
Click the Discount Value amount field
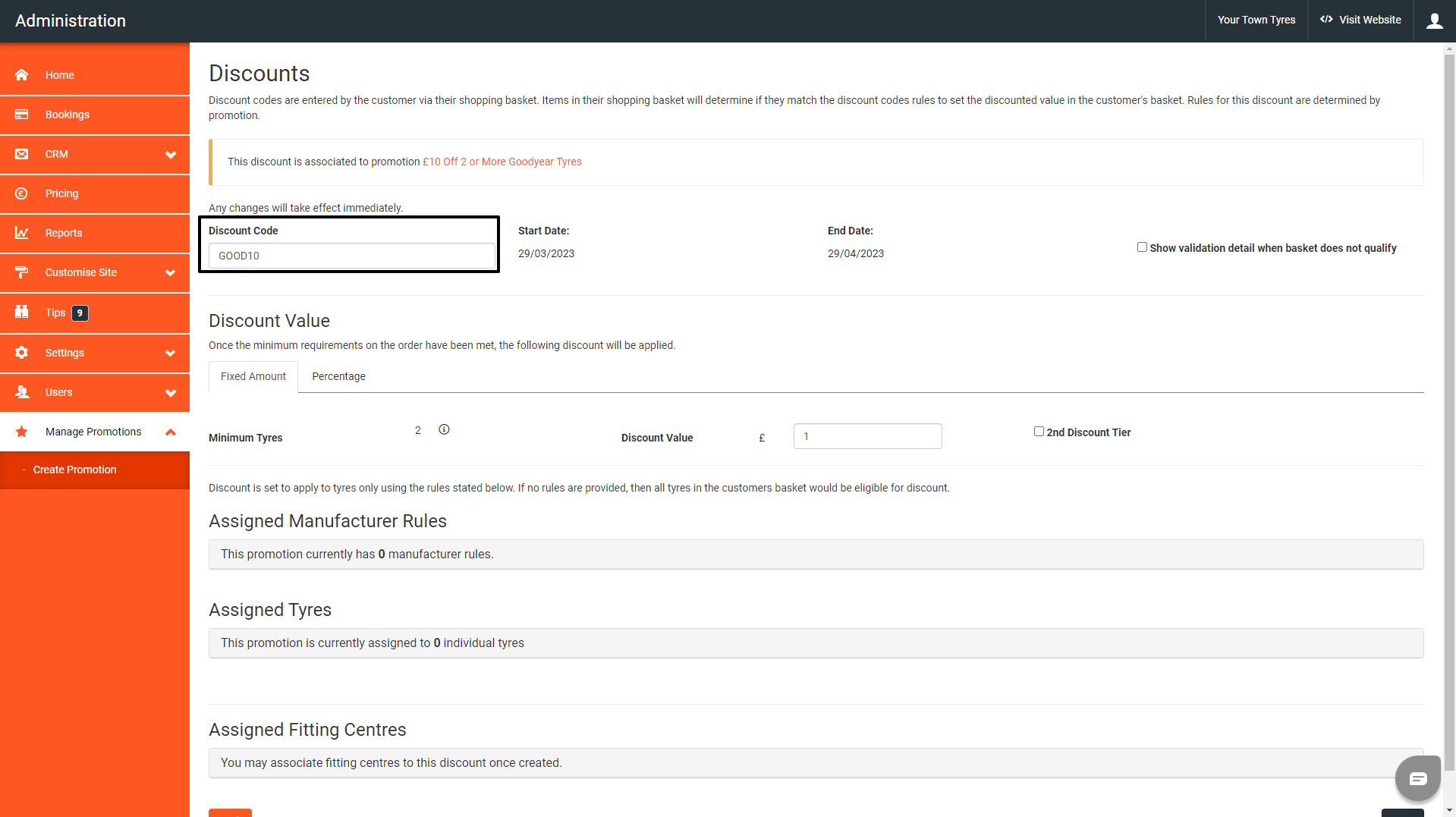867,436
